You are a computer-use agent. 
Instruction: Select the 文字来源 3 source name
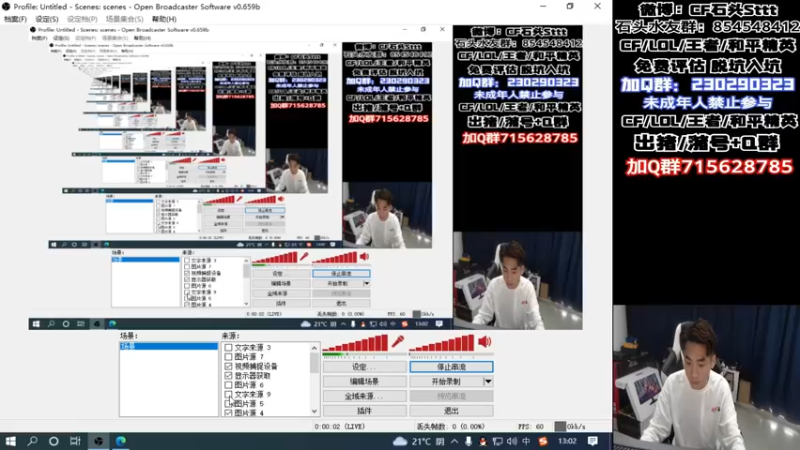click(253, 347)
